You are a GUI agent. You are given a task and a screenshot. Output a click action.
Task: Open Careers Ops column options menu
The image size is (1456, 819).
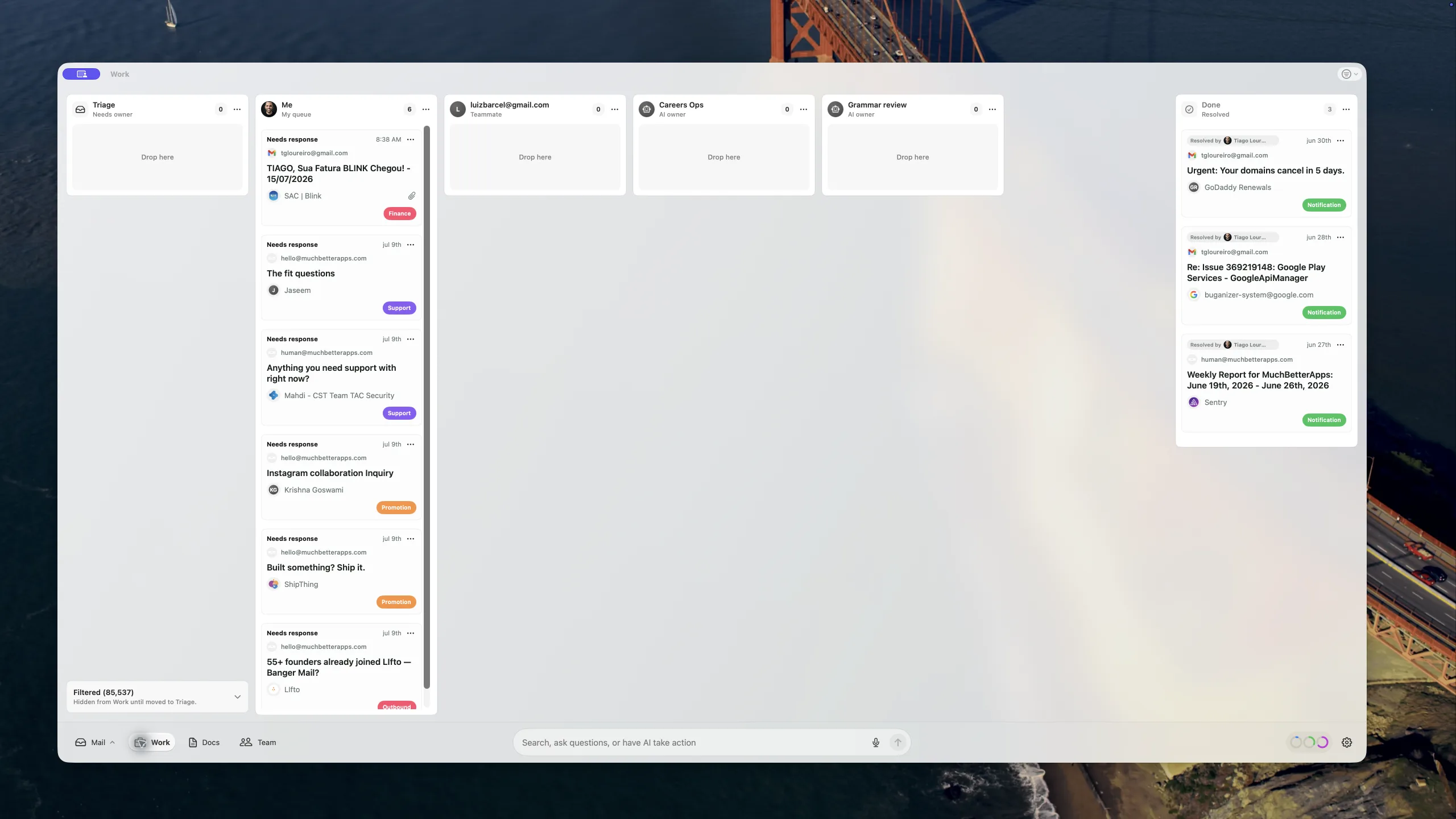[x=804, y=109]
